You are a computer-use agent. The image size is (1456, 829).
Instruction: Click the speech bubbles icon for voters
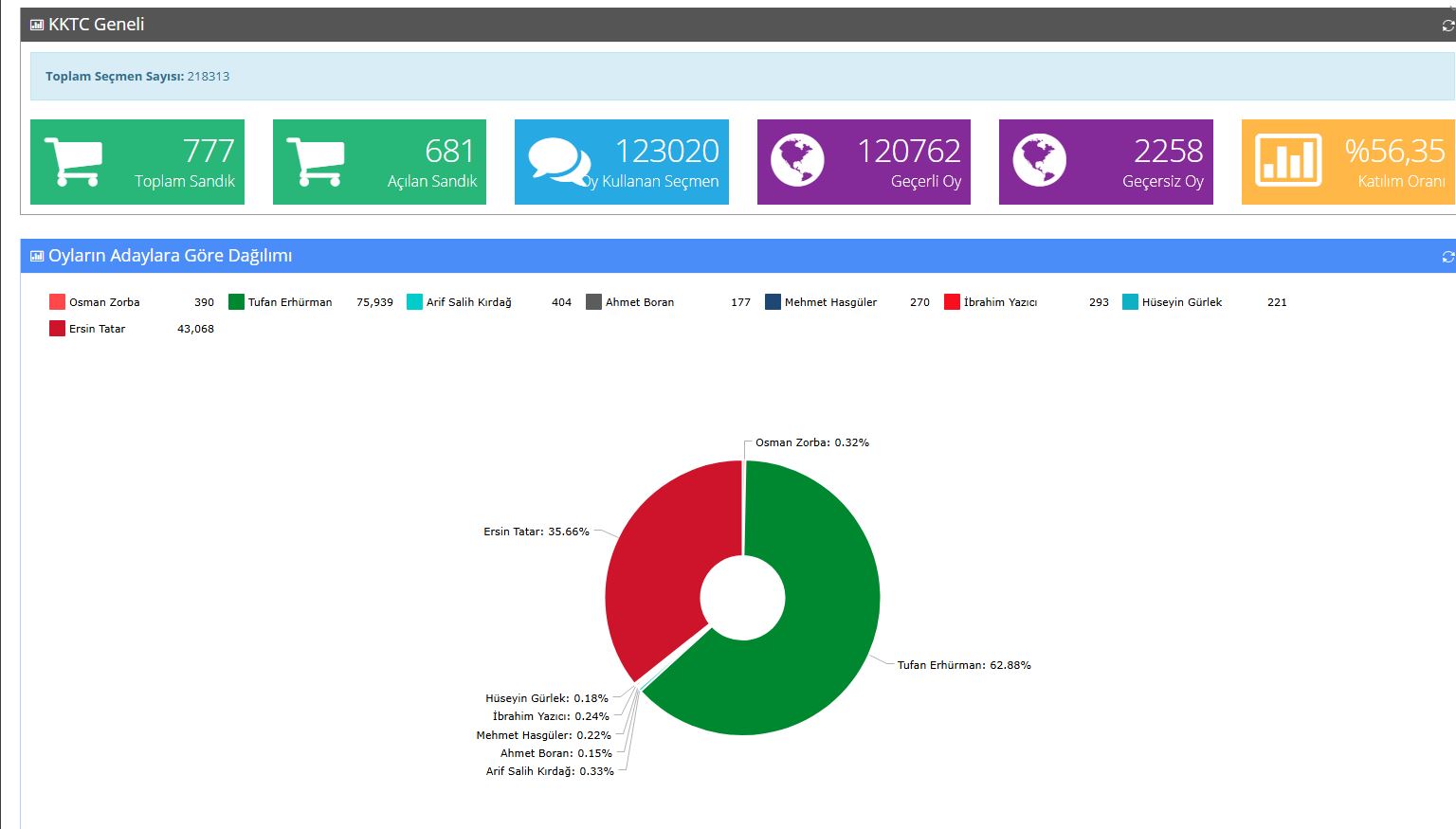pyautogui.click(x=558, y=162)
